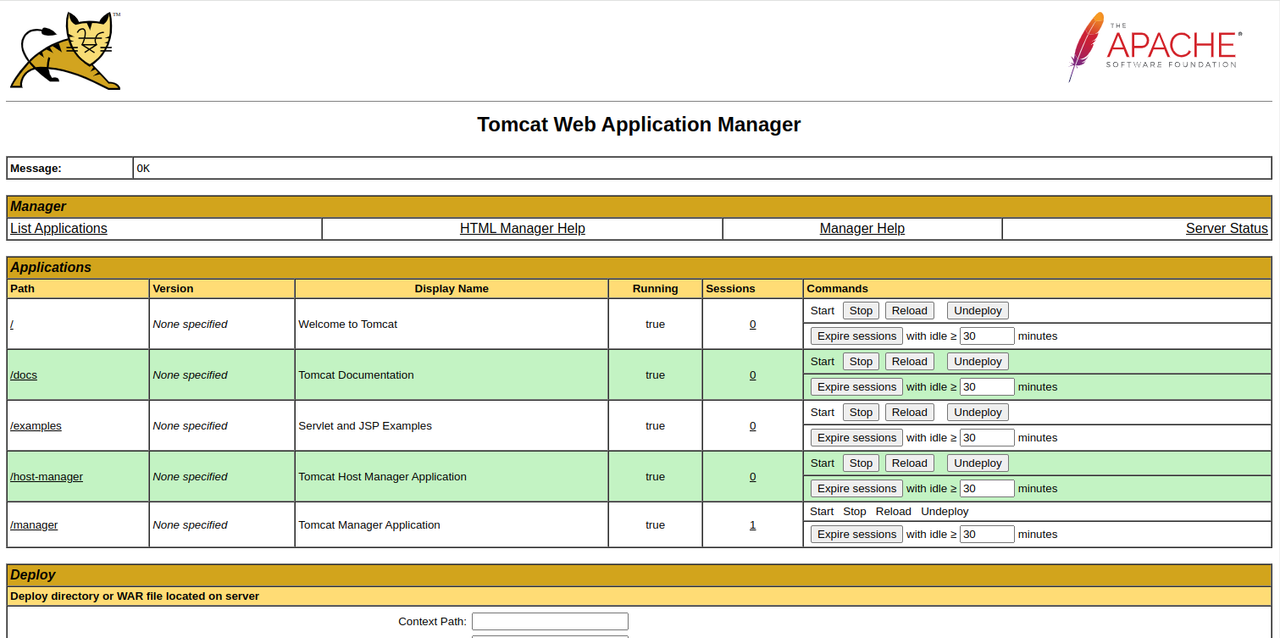This screenshot has height=638, width=1280.
Task: Undeploy the Tomcat Documentation application
Action: (978, 361)
